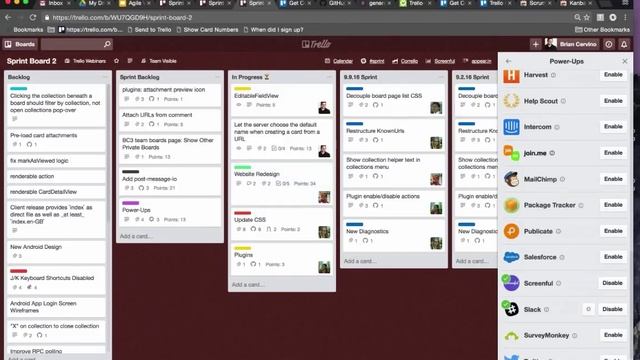
Task: Open the Calendar power-up link
Action: [339, 61]
